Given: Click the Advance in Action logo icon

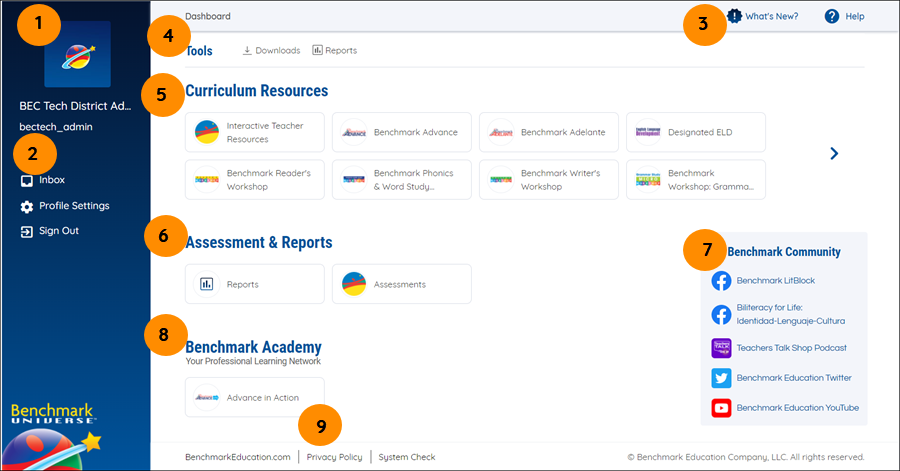Looking at the screenshot, I should pyautogui.click(x=207, y=397).
